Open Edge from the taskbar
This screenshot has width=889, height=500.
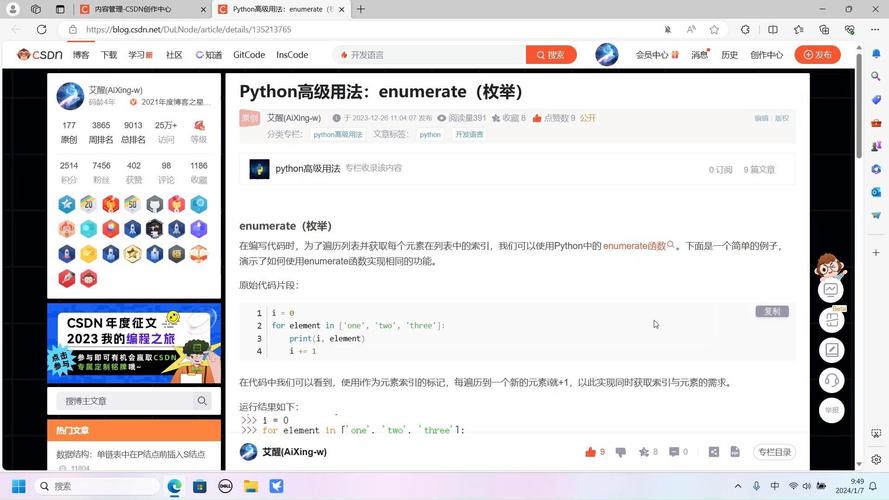click(x=174, y=486)
